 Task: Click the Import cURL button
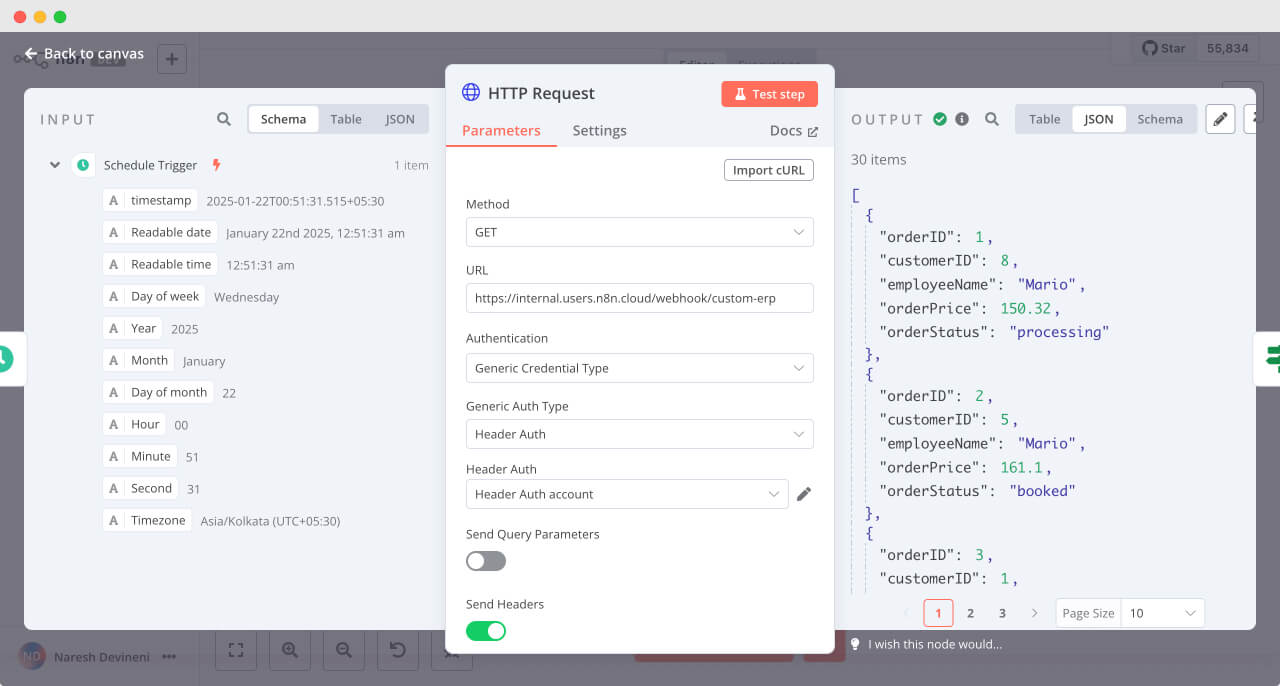[x=768, y=170]
